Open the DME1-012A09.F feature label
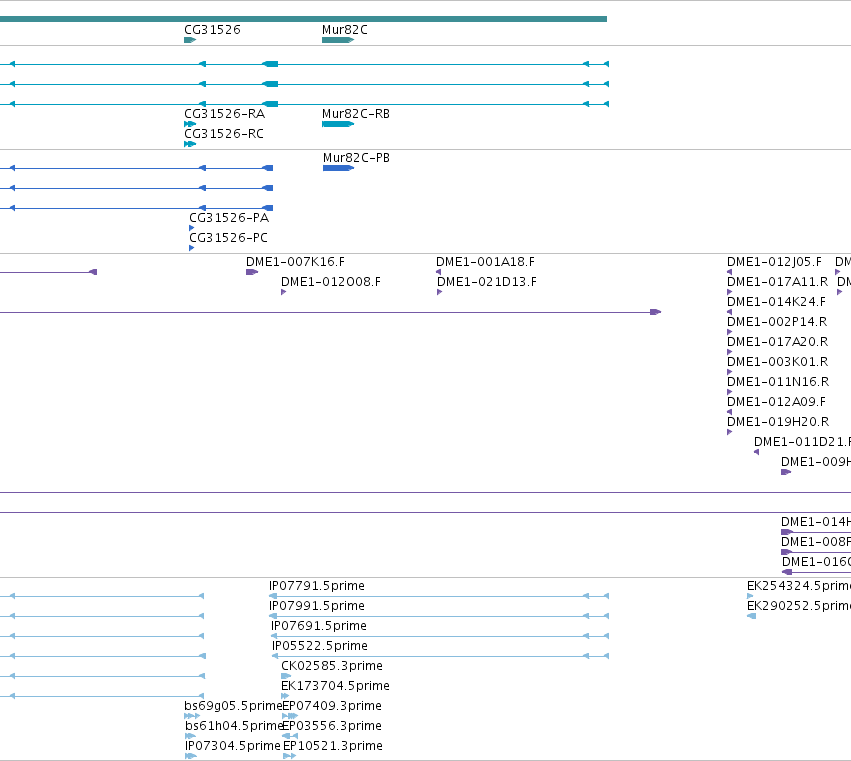 [776, 403]
